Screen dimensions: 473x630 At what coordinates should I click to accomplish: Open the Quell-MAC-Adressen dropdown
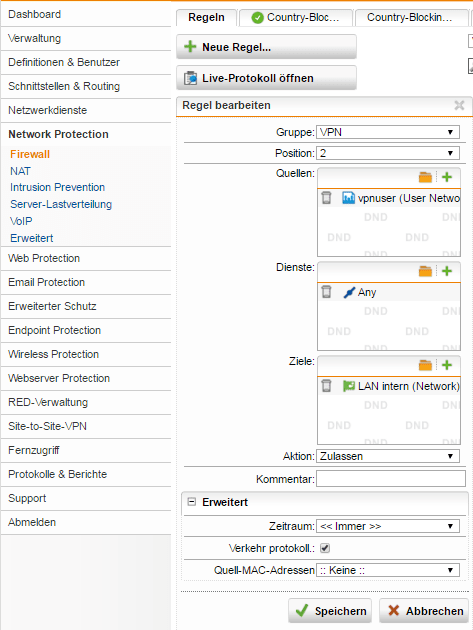(x=388, y=570)
